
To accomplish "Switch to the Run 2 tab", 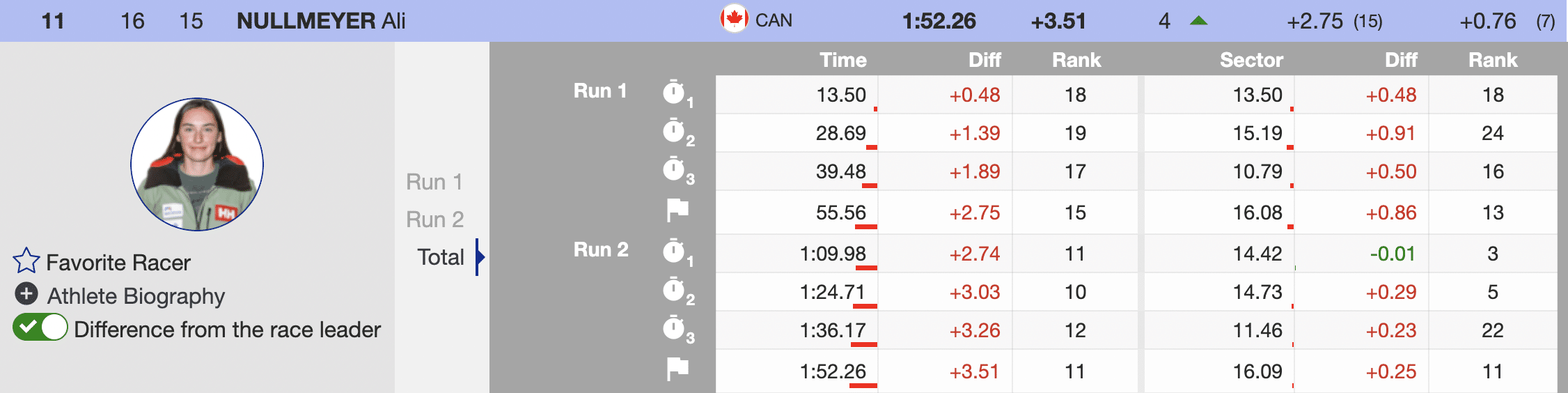I will pyautogui.click(x=434, y=219).
